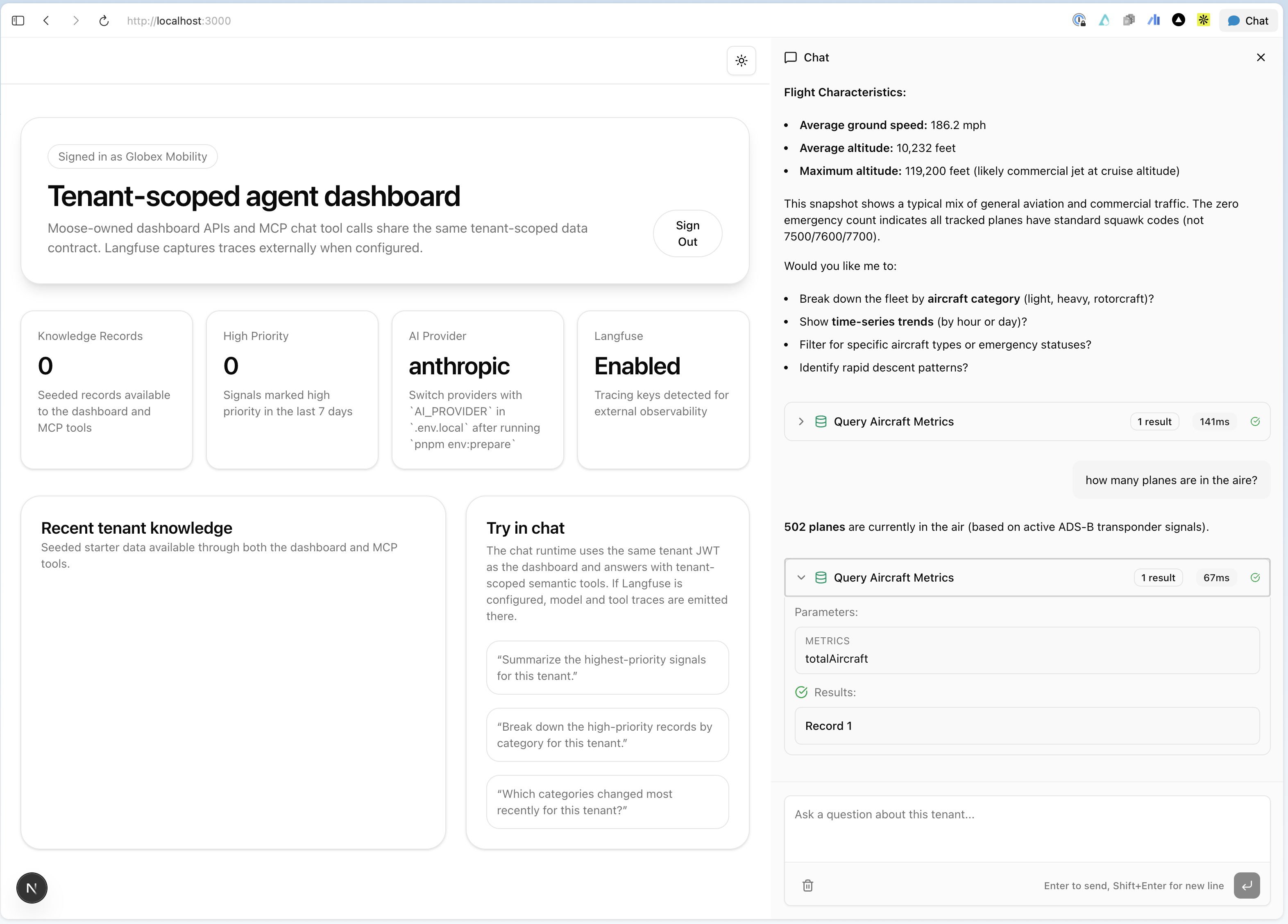Reload the page with the refresh icon

[104, 20]
